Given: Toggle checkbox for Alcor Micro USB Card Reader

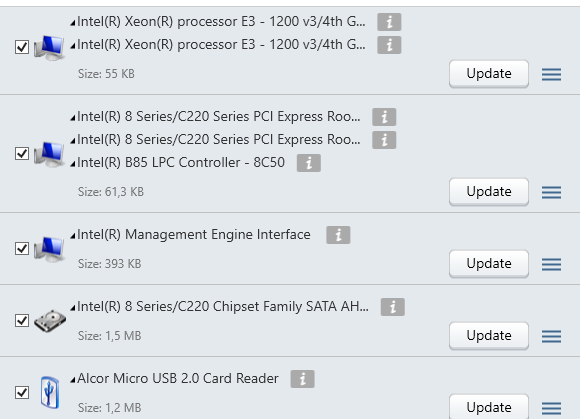Looking at the screenshot, I should tap(22, 392).
